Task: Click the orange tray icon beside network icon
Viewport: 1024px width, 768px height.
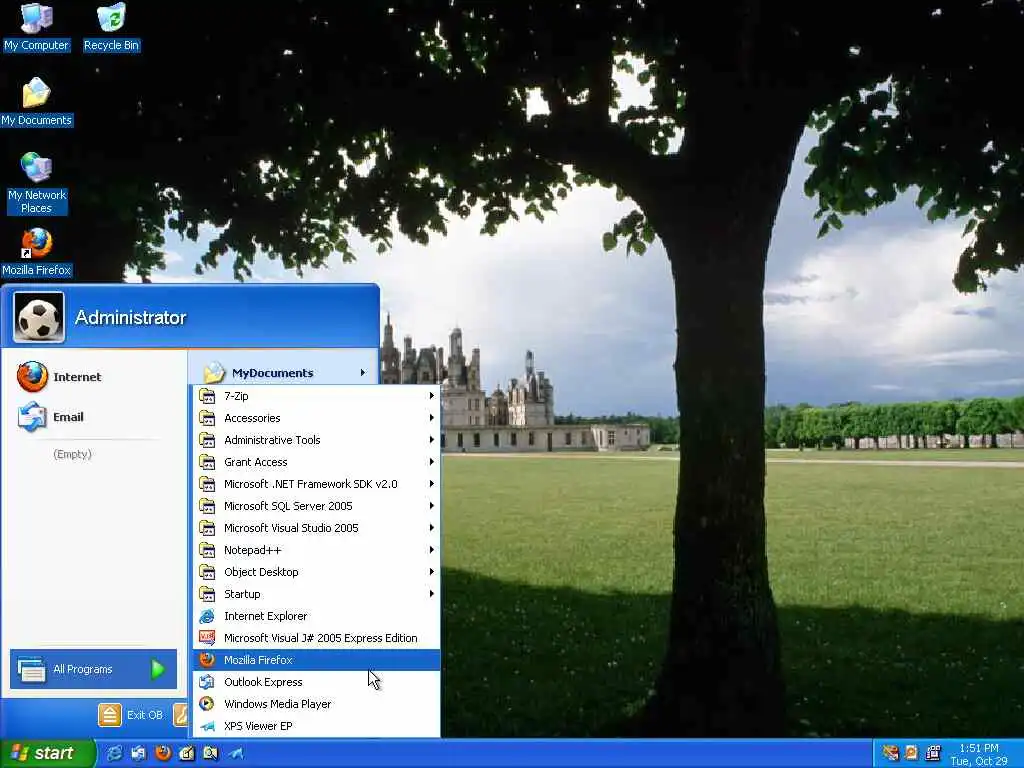Action: coord(912,753)
